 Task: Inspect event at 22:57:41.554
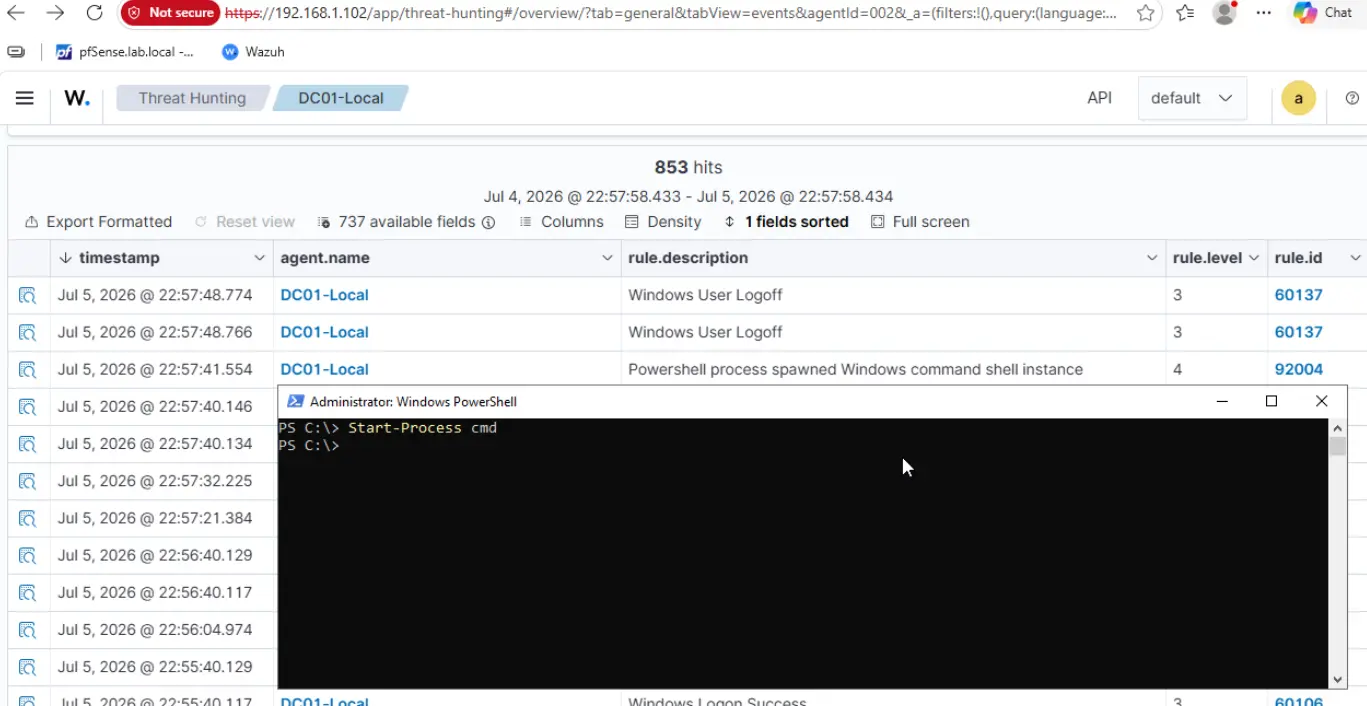[x=28, y=369]
